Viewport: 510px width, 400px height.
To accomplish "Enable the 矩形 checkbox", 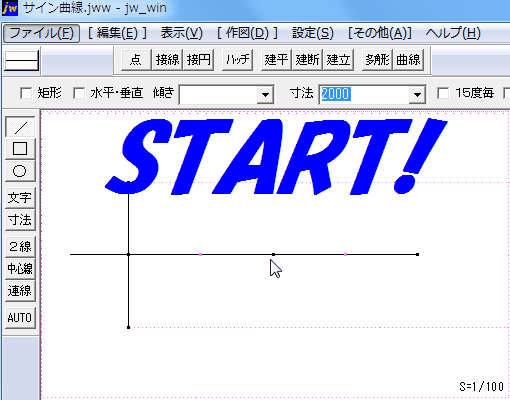I will tap(26, 93).
